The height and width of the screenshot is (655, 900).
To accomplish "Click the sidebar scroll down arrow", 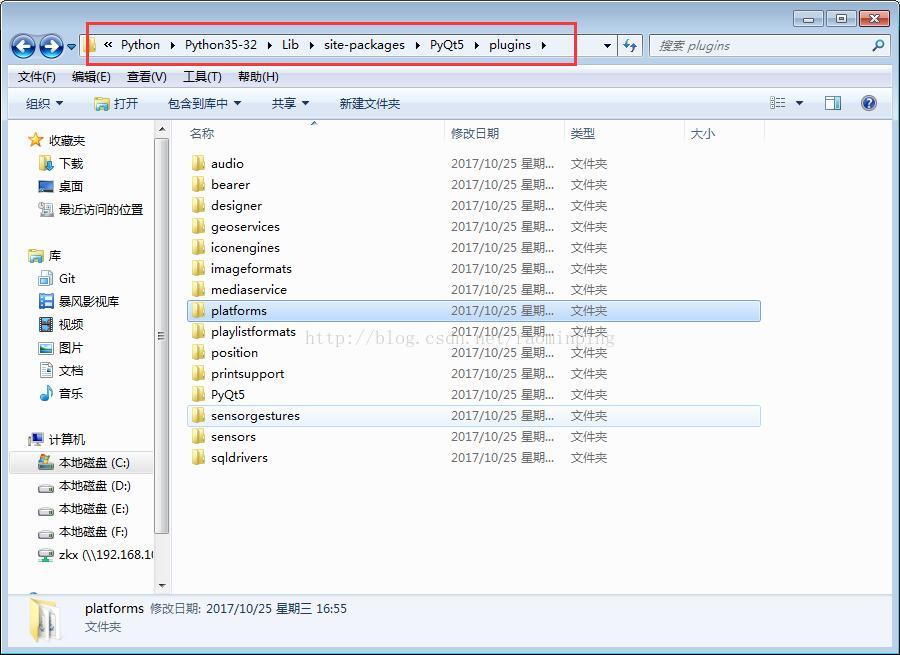I will (x=162, y=586).
